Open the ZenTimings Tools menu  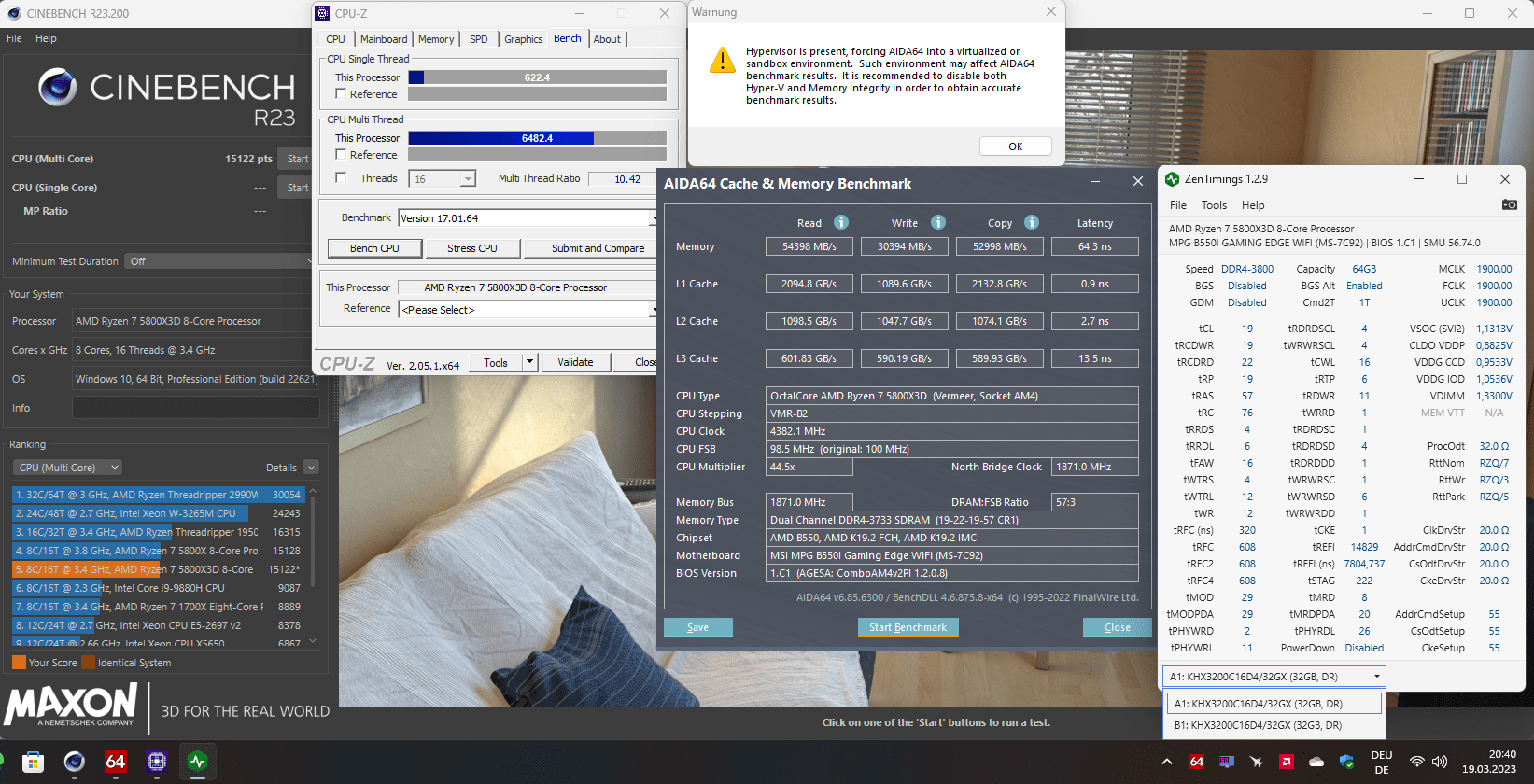pos(1214,205)
